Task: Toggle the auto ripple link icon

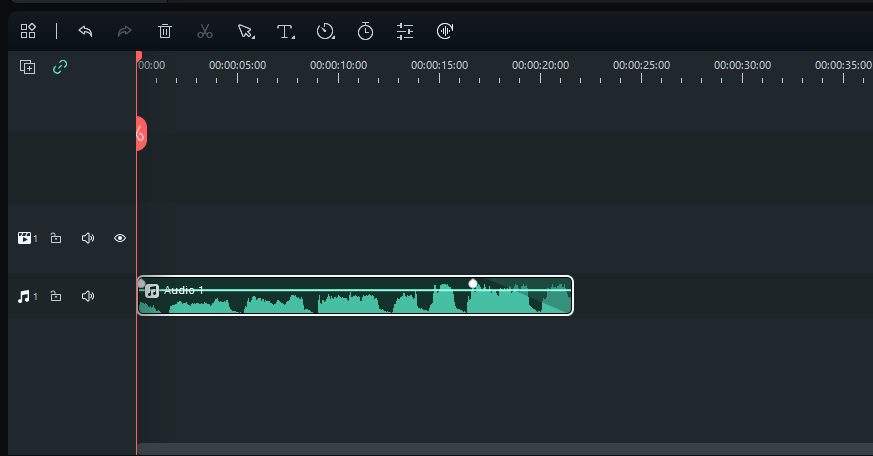Action: (60, 67)
